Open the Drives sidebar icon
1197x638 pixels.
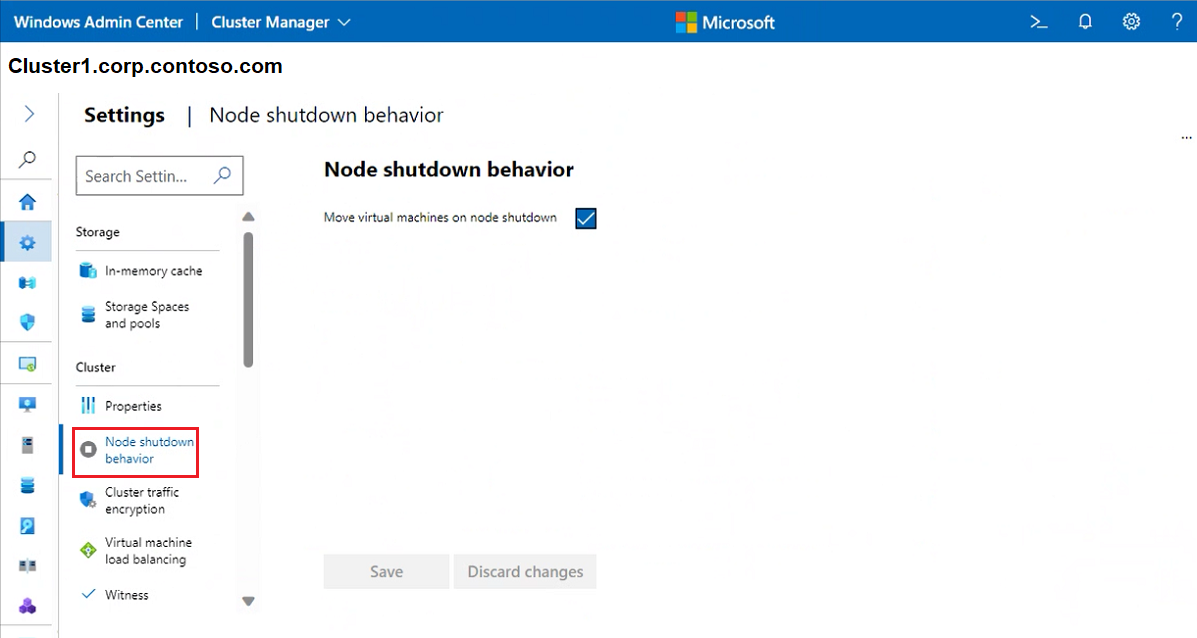pos(27,526)
